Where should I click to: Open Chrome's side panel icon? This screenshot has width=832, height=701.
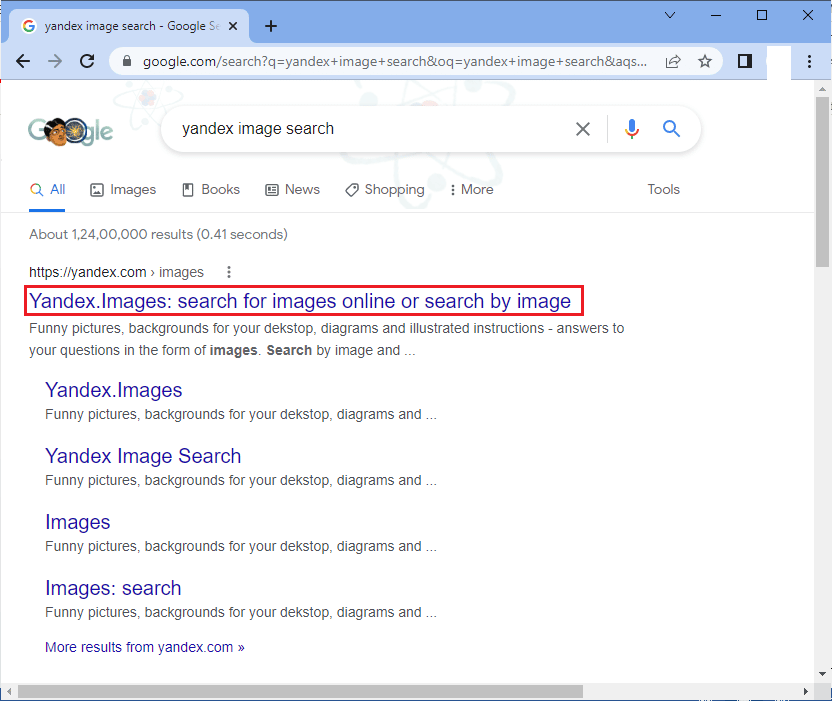click(744, 61)
